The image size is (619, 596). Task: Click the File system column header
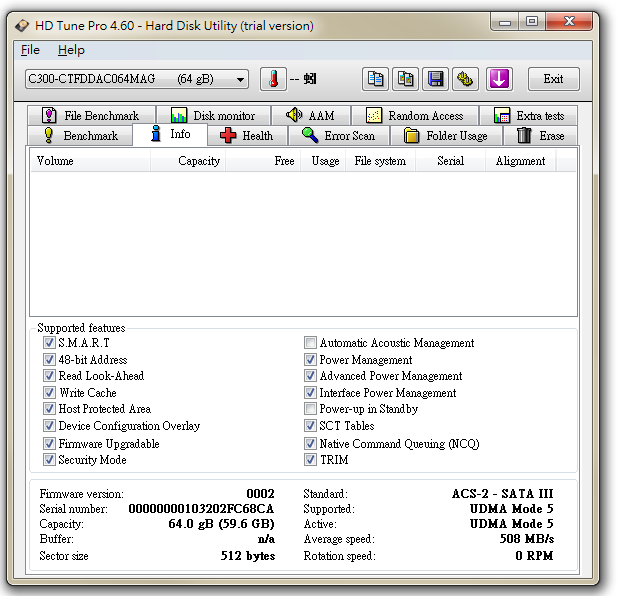pos(381,161)
